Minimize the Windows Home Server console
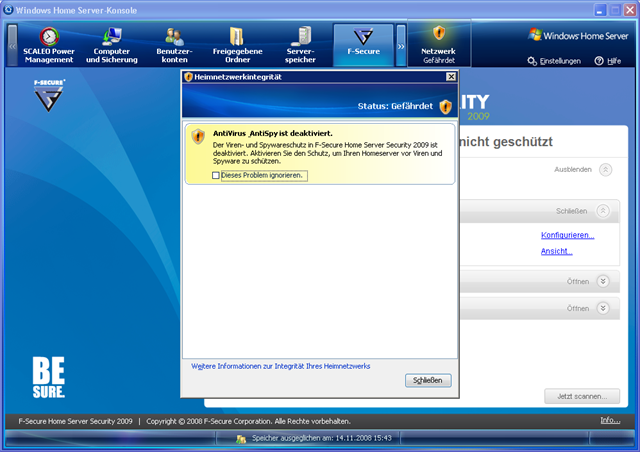This screenshot has height=452, width=640. coord(600,10)
